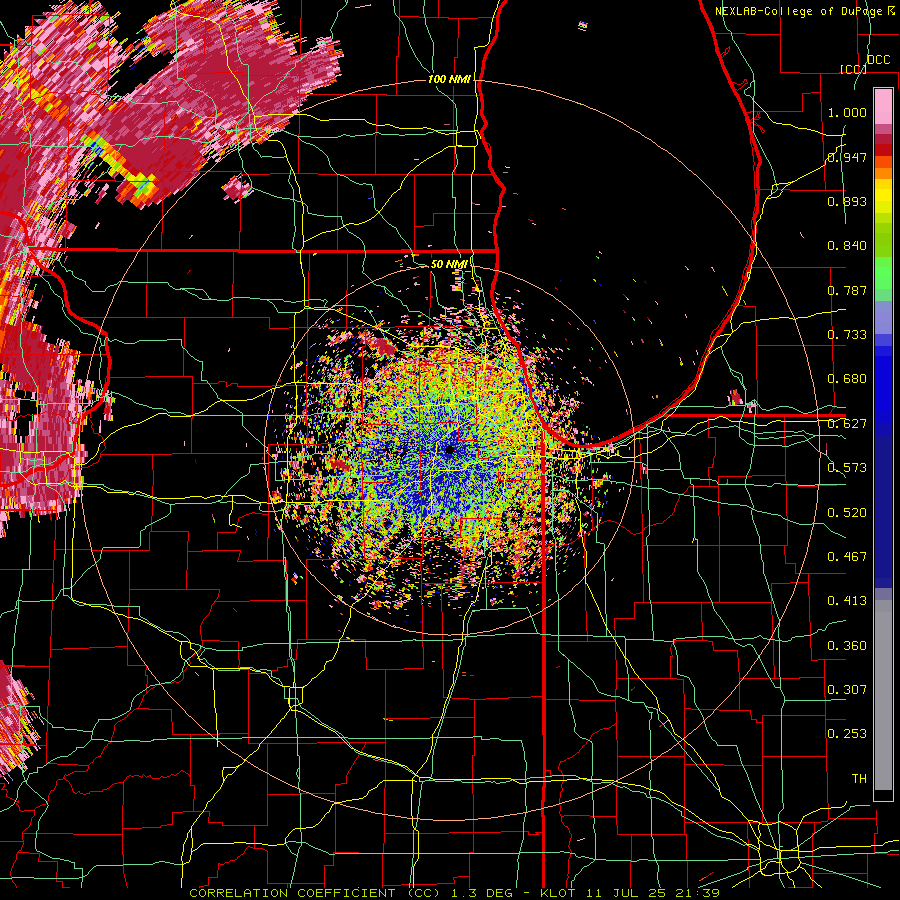Click the 0.627 color scale value

[847, 424]
